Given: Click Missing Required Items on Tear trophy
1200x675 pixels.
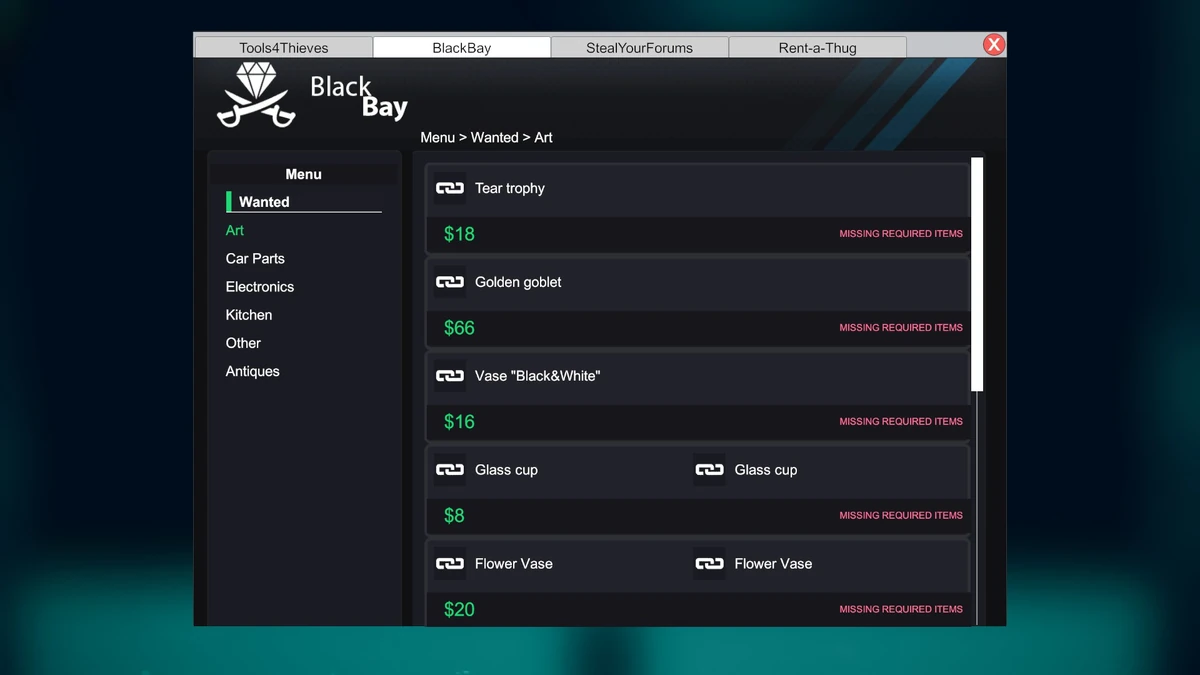Looking at the screenshot, I should coord(901,234).
